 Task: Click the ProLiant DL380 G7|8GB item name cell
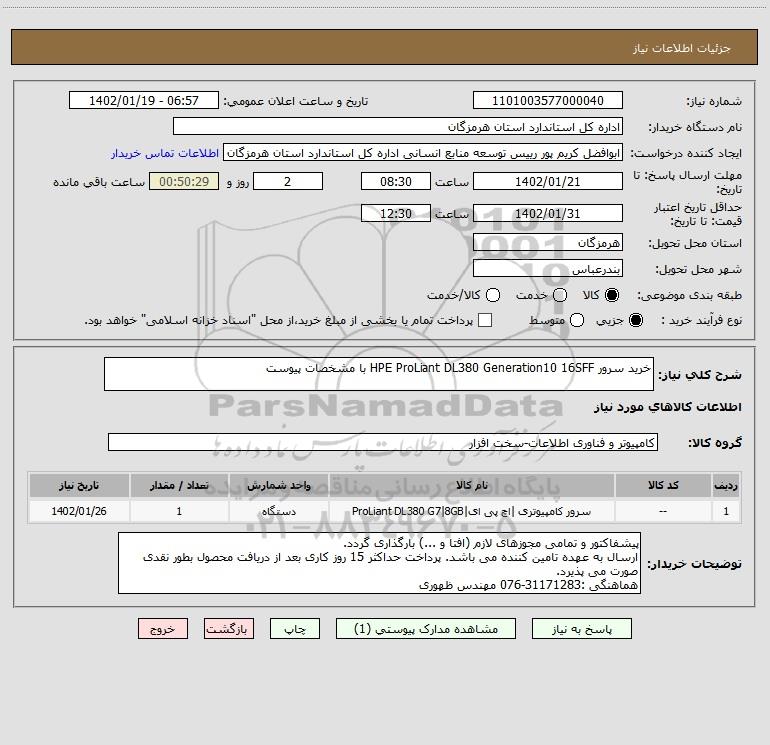pyautogui.click(x=471, y=511)
